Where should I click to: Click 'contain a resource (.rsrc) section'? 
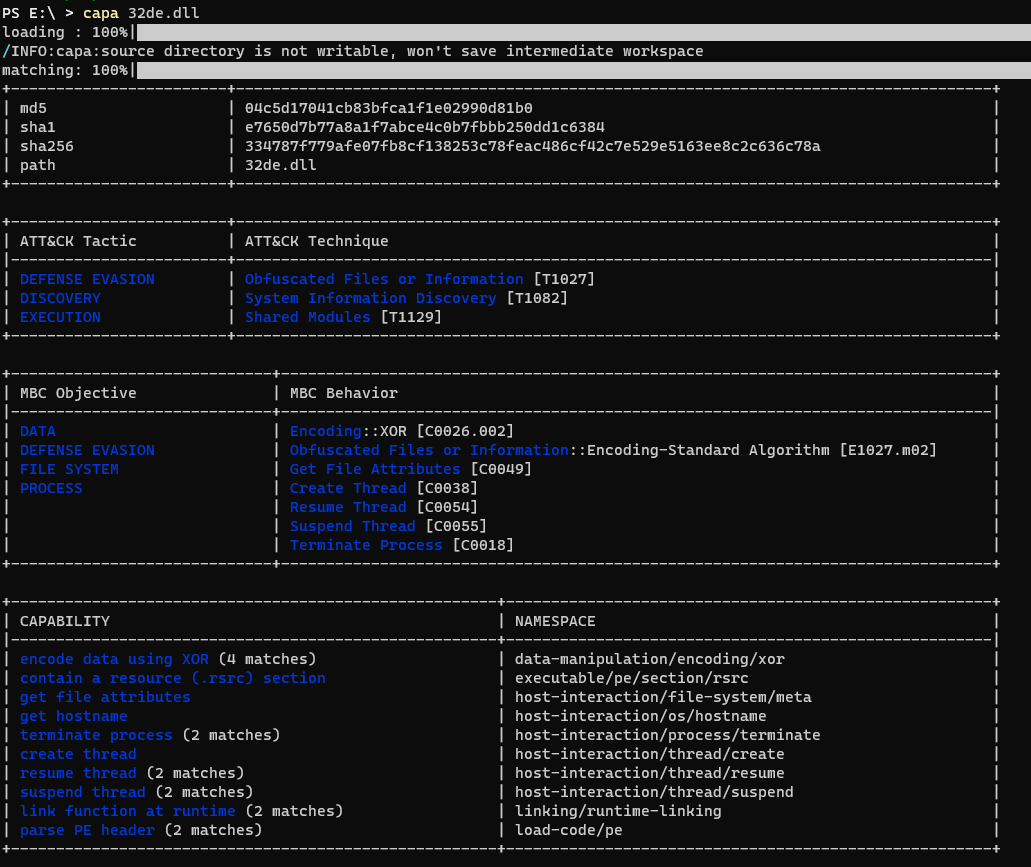coord(173,678)
